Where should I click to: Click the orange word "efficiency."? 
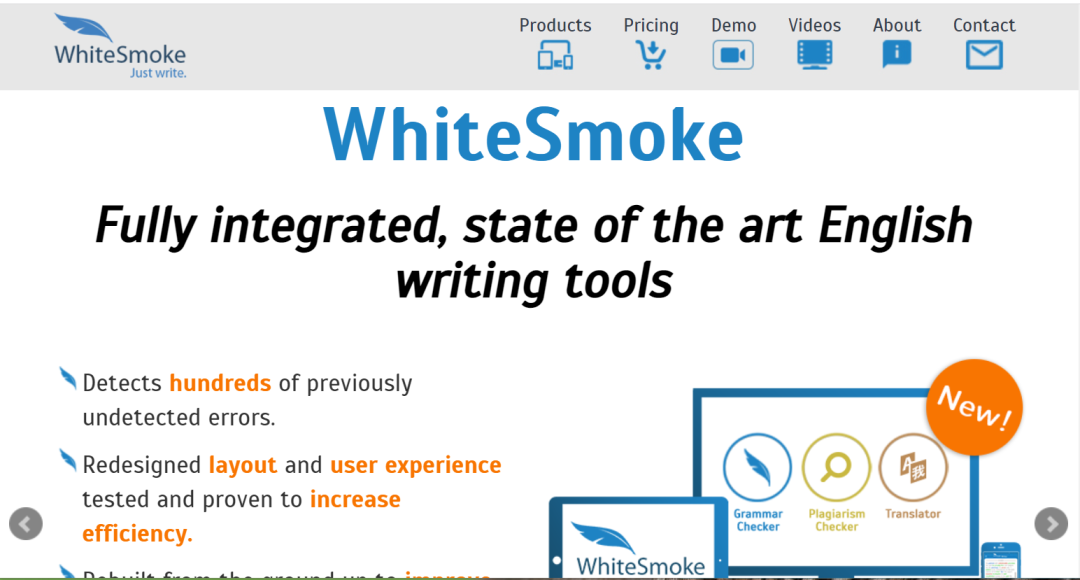pos(137,534)
